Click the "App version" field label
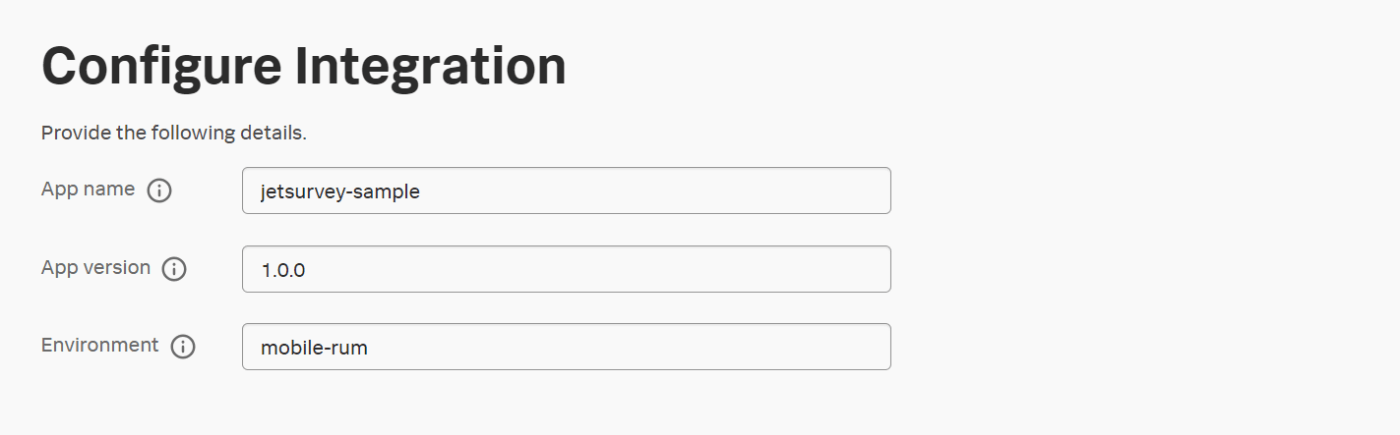The image size is (1400, 435). coord(96,268)
